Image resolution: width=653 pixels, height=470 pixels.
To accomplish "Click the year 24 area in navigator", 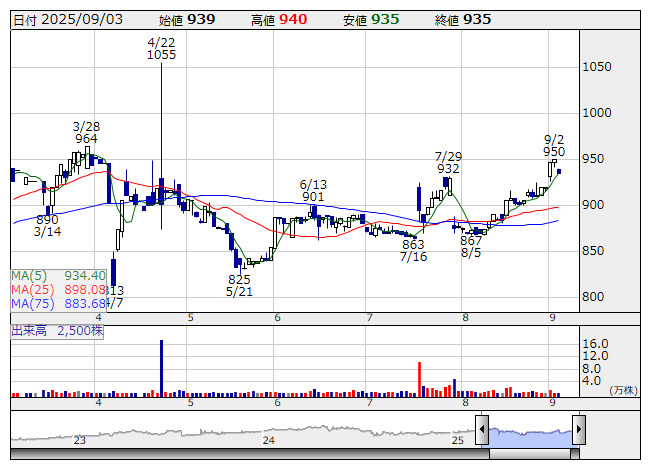I will click(x=268, y=439).
